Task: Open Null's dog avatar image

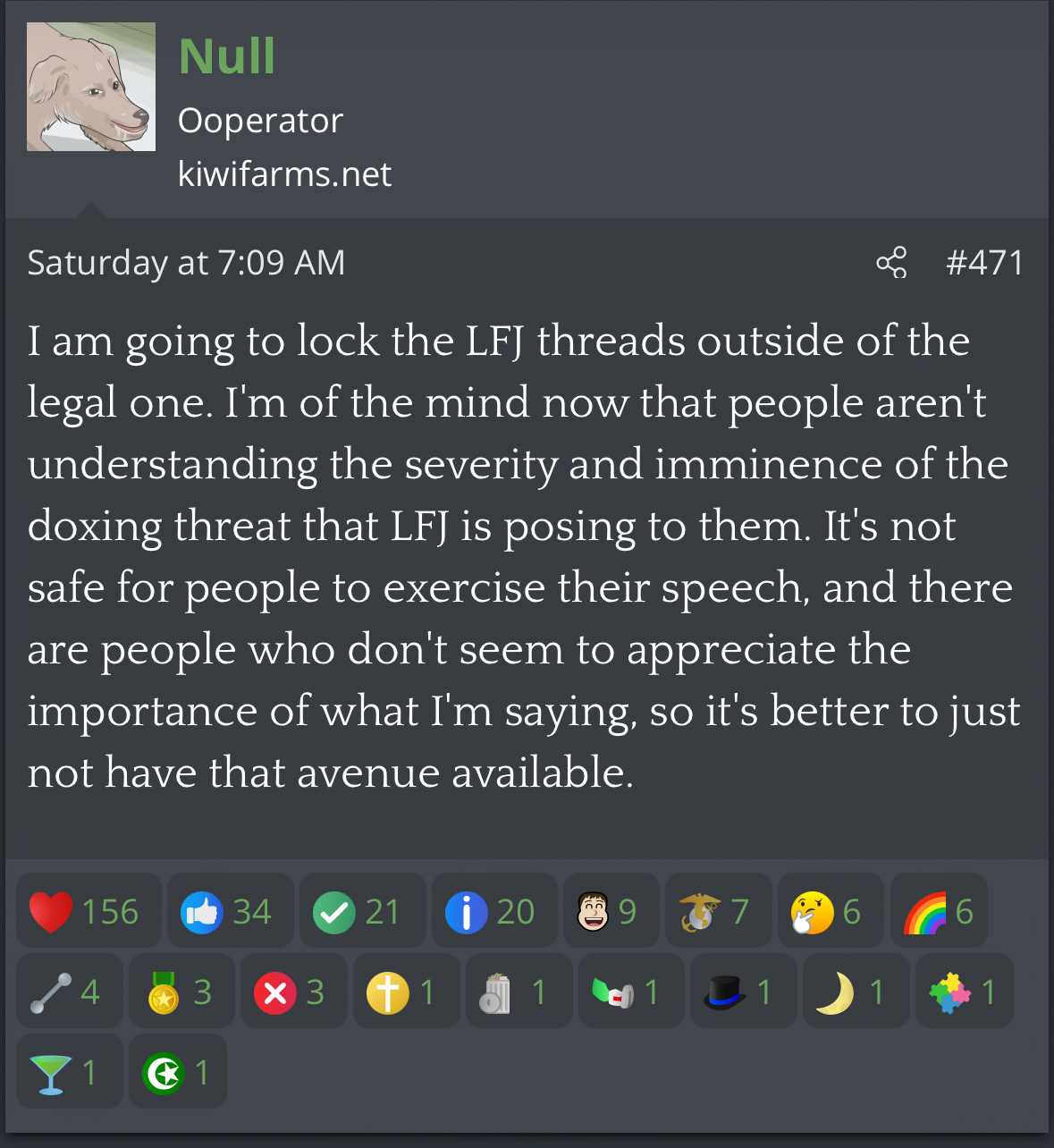Action: [91, 87]
